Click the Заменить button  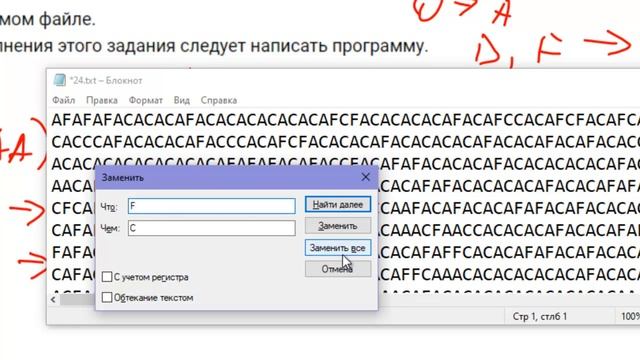point(338,226)
